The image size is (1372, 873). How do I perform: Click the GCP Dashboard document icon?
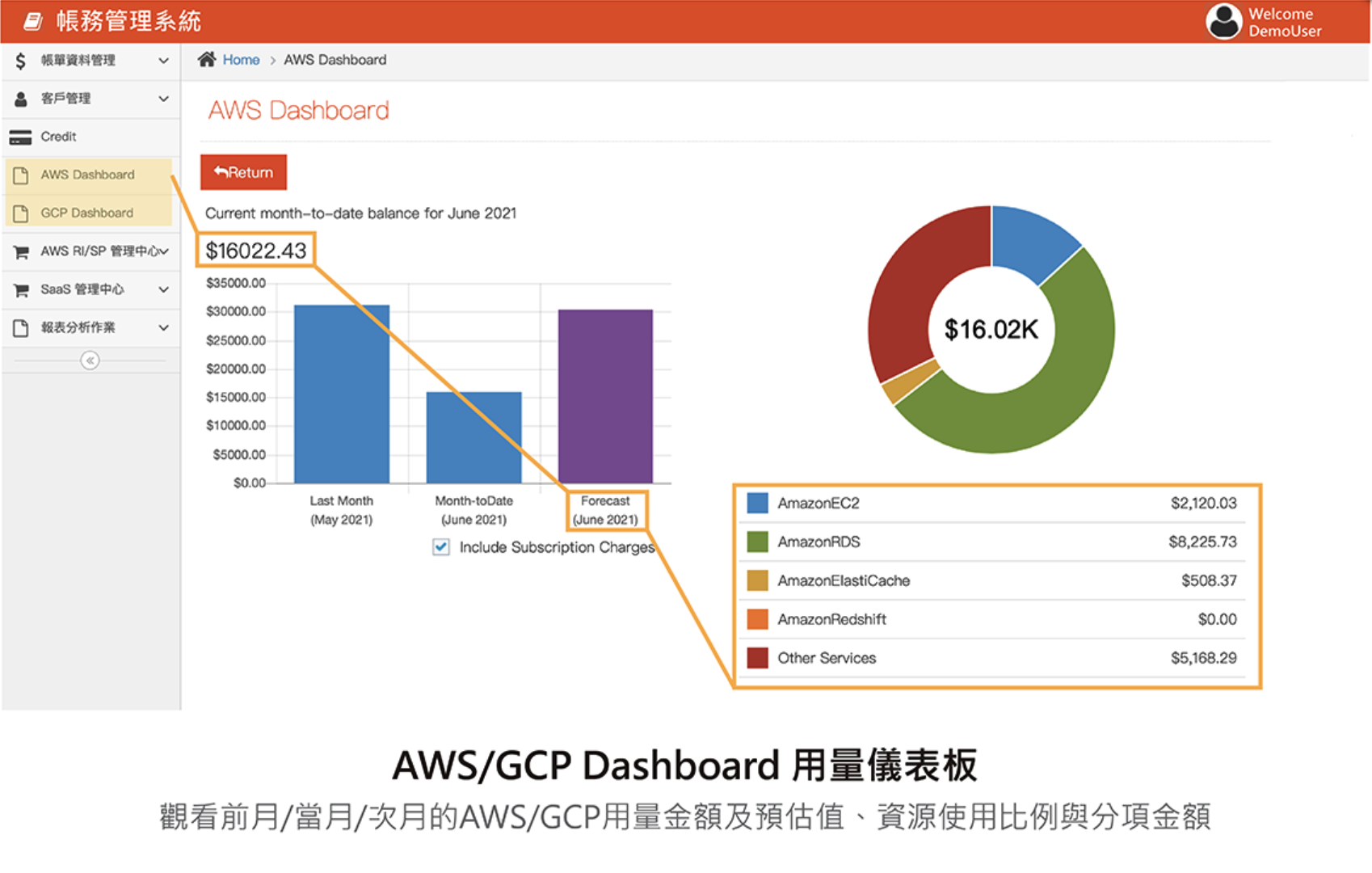pyautogui.click(x=21, y=213)
